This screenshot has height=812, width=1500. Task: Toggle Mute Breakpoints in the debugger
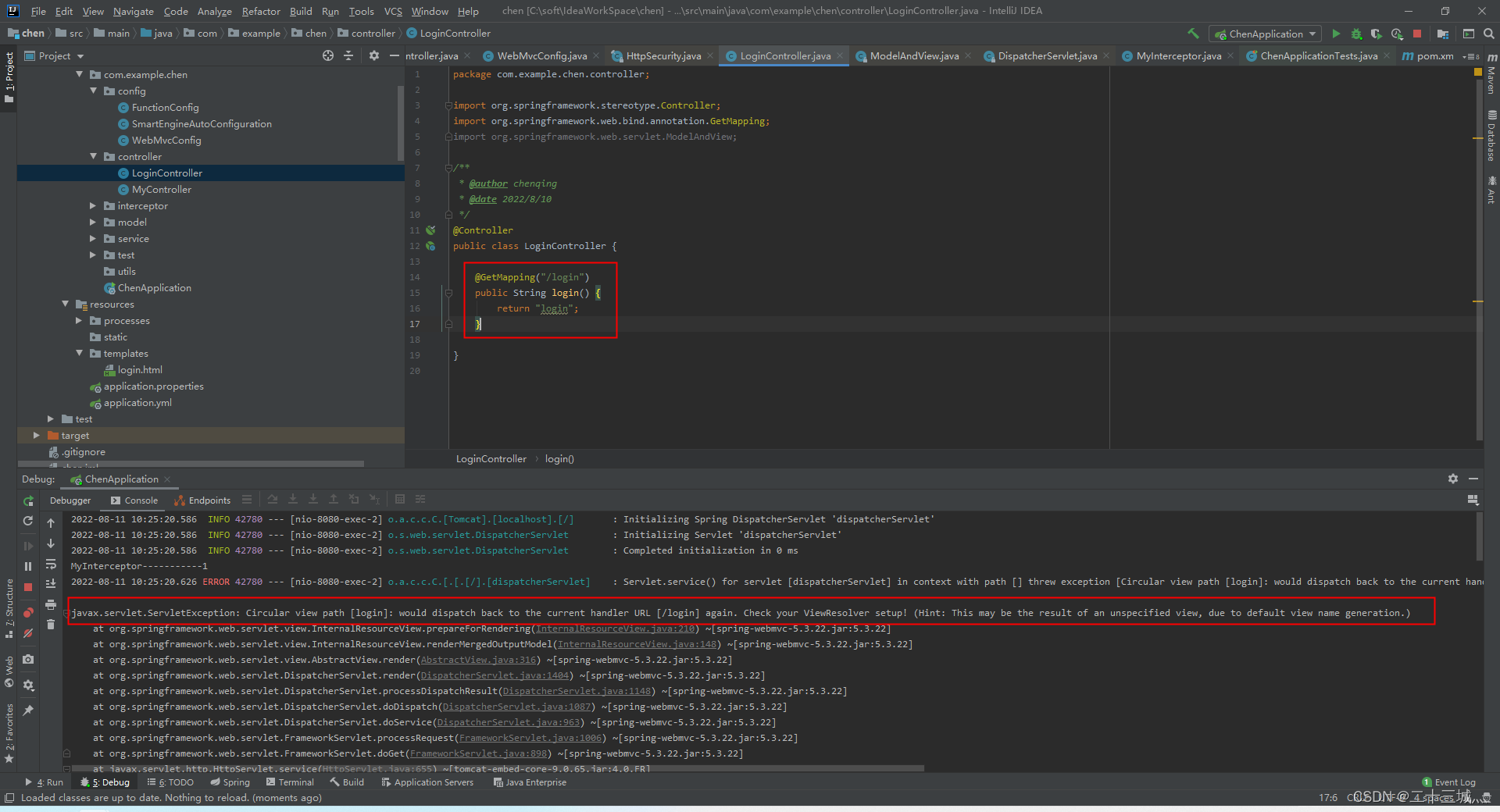28,633
